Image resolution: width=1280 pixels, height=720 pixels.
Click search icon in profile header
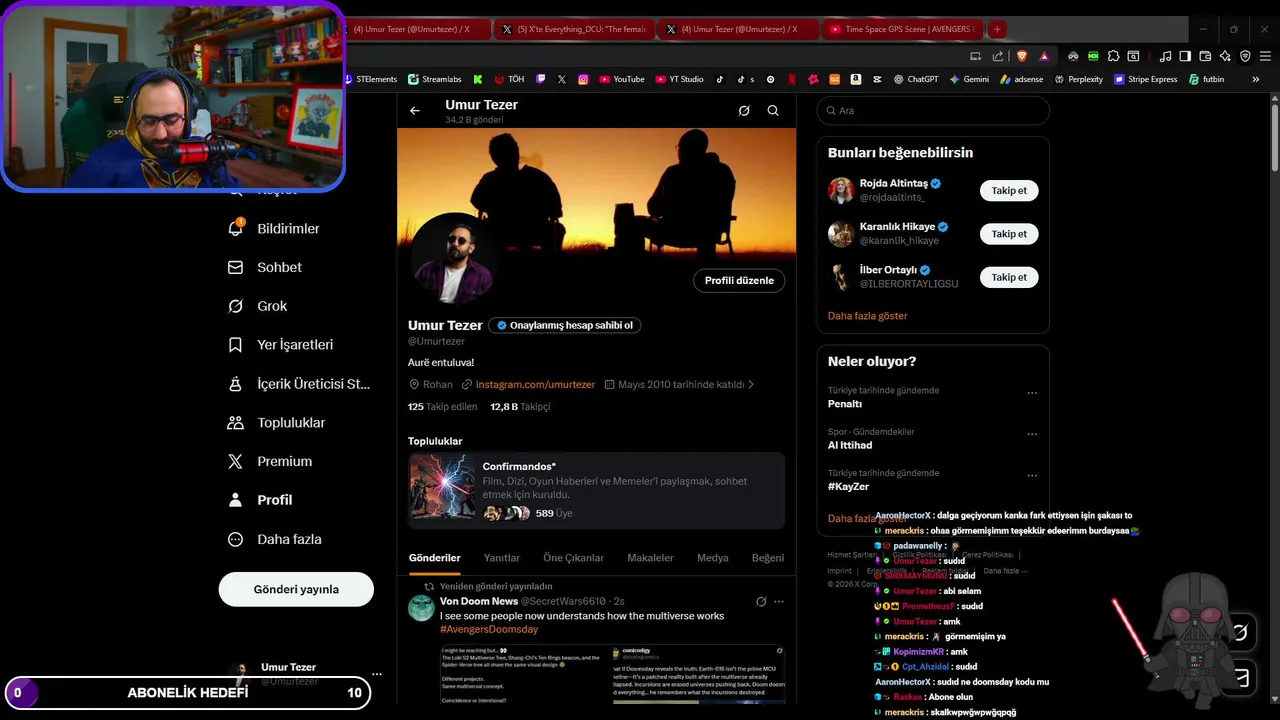(773, 111)
